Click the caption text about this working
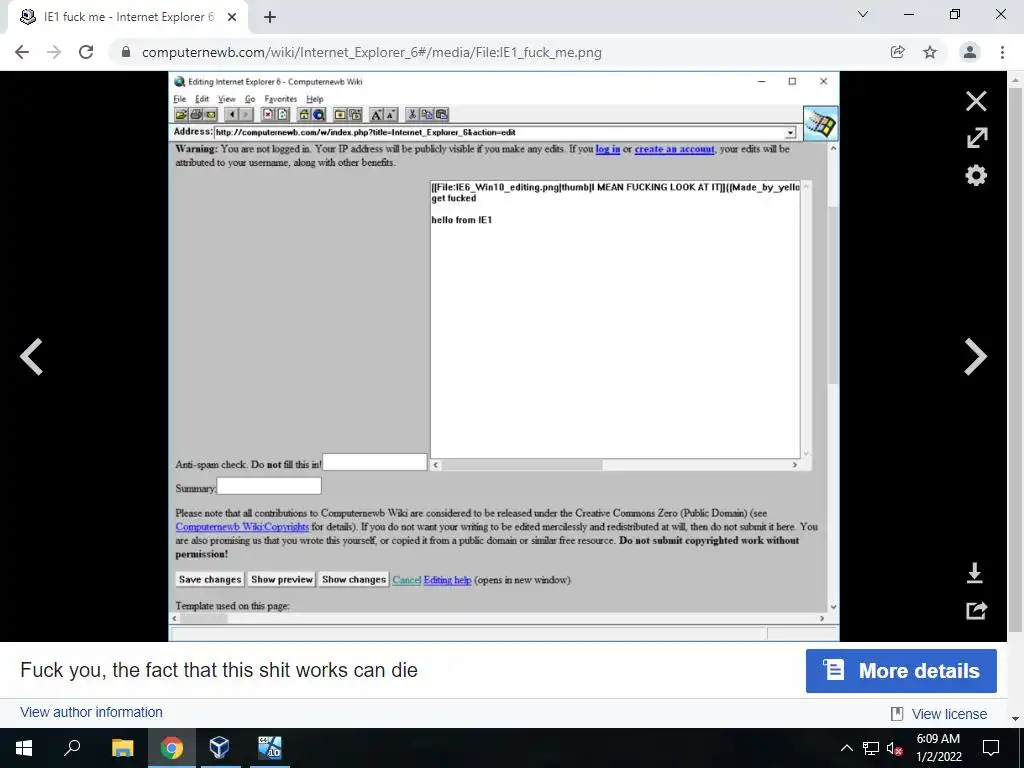The image size is (1024, 768). [x=219, y=670]
